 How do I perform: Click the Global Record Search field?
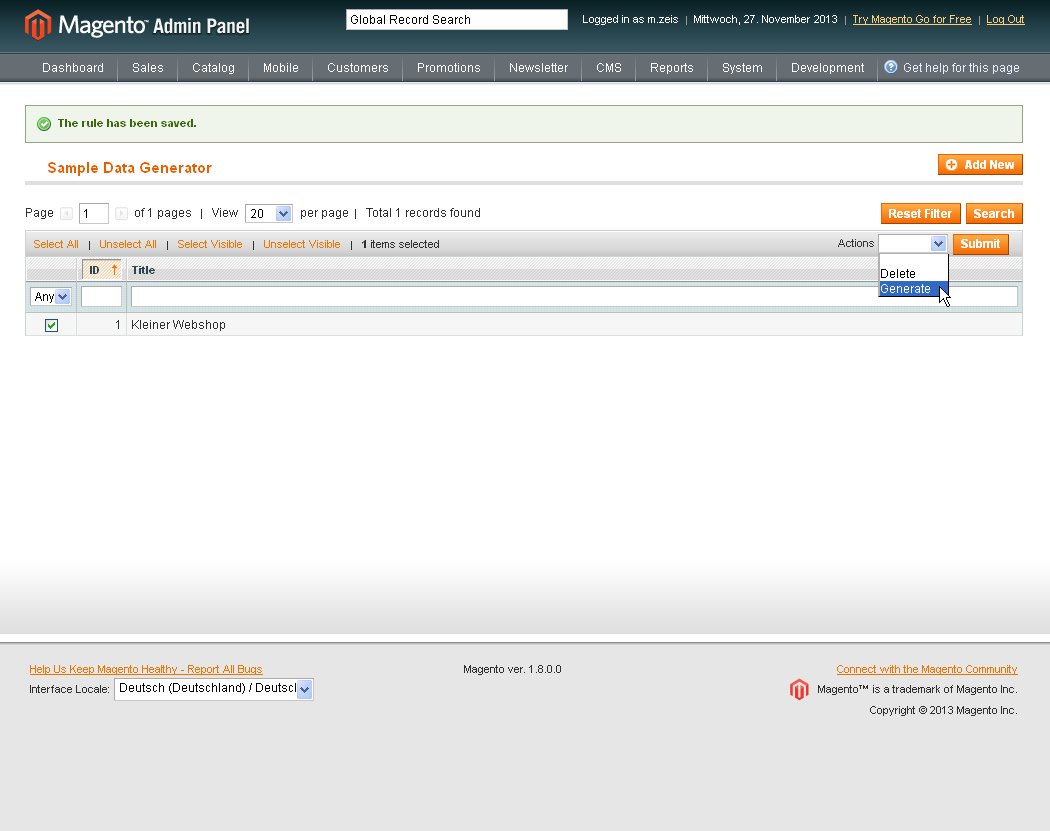point(456,20)
